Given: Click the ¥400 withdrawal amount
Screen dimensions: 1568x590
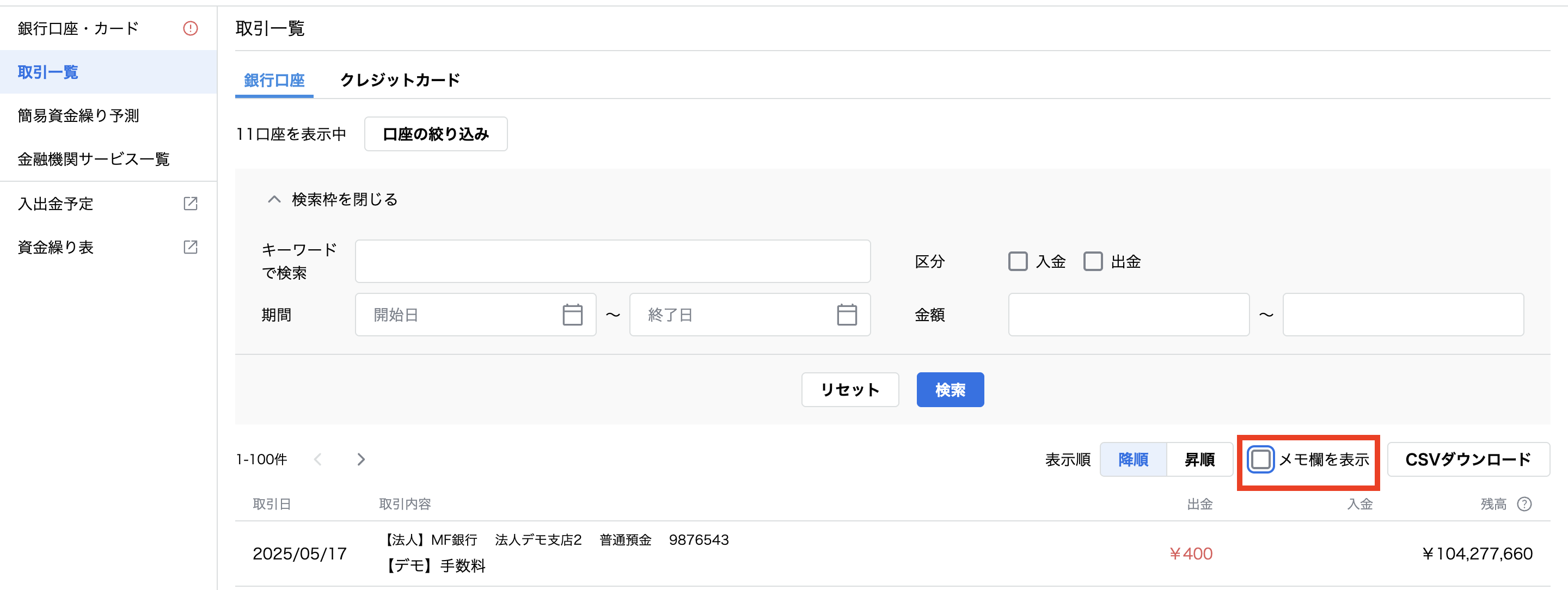Looking at the screenshot, I should (x=1191, y=554).
